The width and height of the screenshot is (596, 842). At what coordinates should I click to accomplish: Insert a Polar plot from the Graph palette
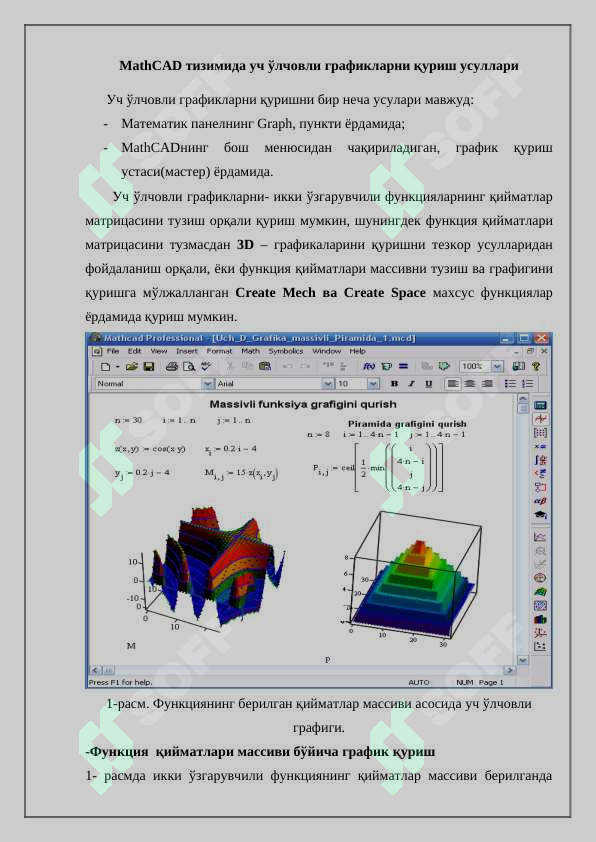tap(540, 578)
